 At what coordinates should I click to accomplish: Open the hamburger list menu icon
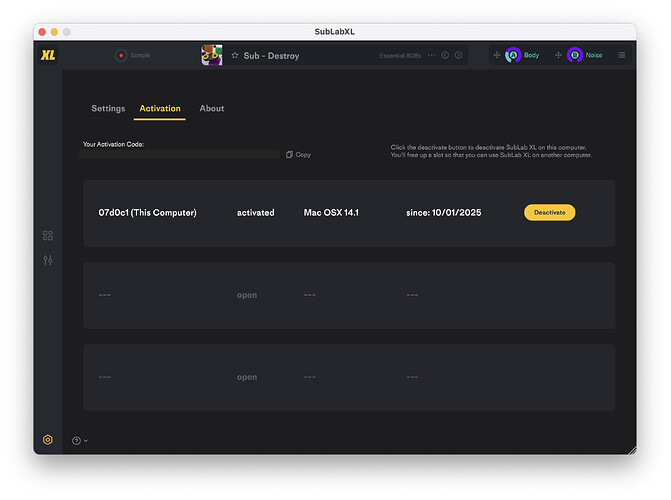[621, 55]
